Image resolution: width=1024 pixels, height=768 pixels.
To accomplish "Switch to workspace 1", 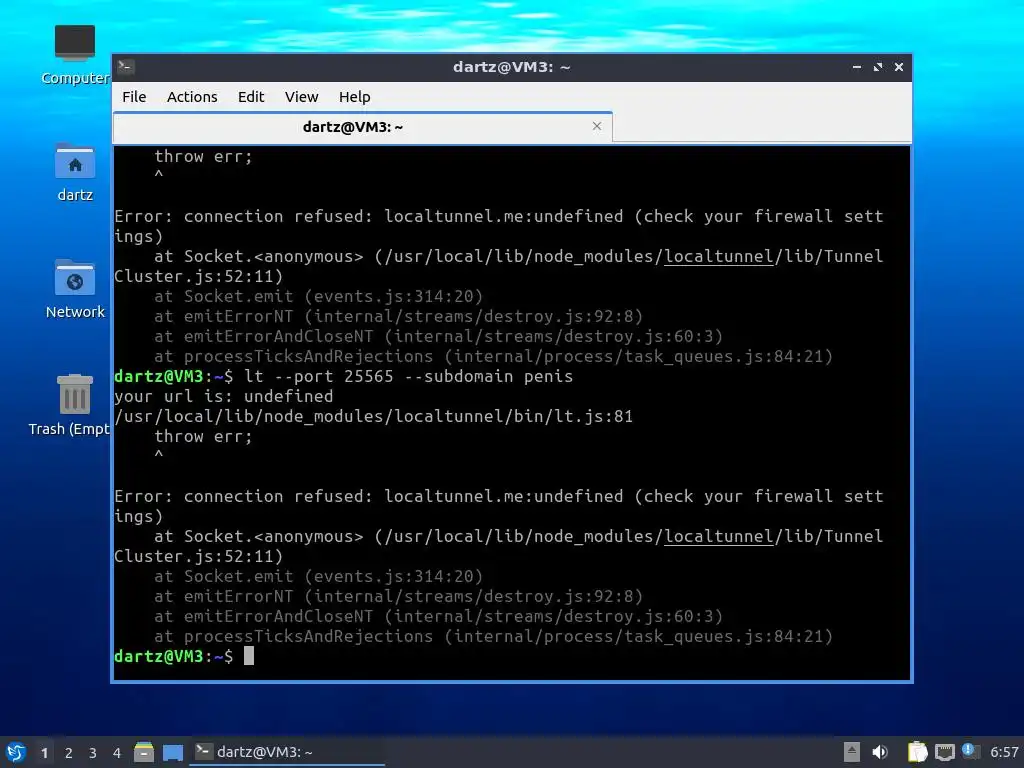I will (44, 753).
